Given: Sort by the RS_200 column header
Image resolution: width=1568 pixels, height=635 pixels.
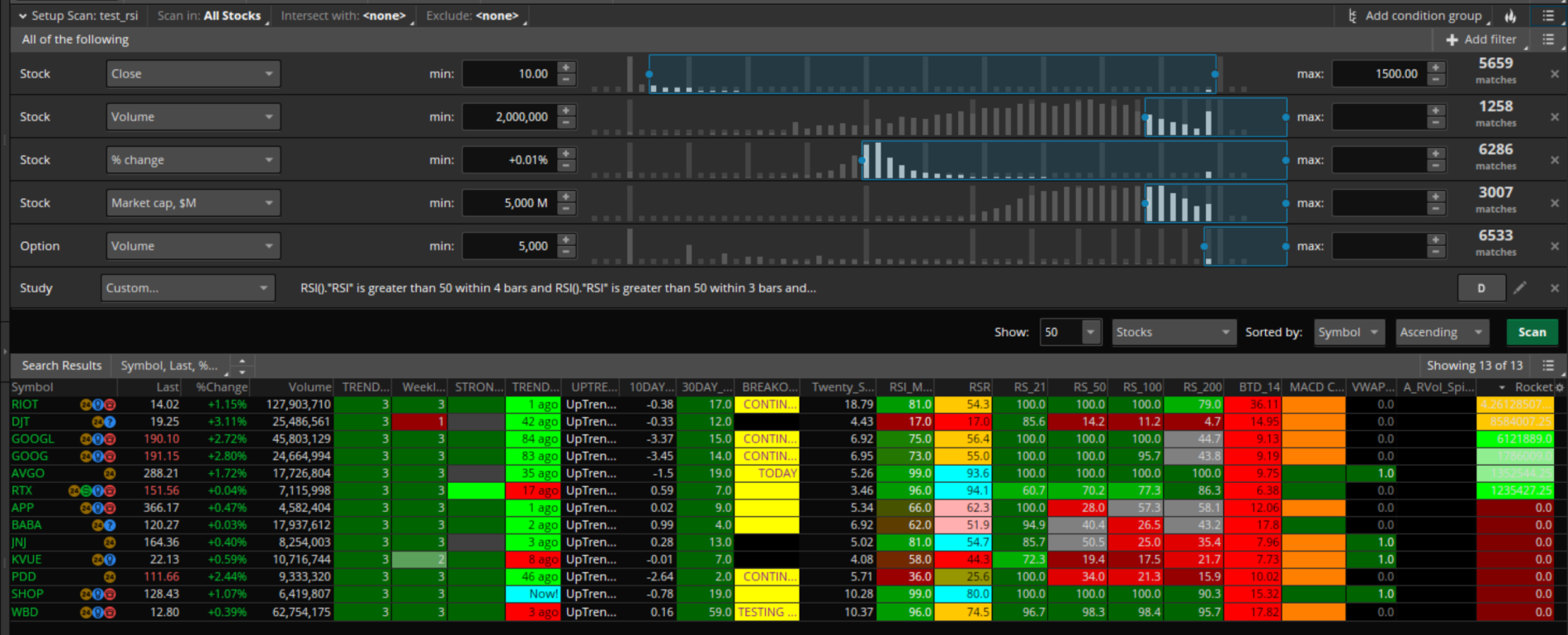Looking at the screenshot, I should 1202,386.
